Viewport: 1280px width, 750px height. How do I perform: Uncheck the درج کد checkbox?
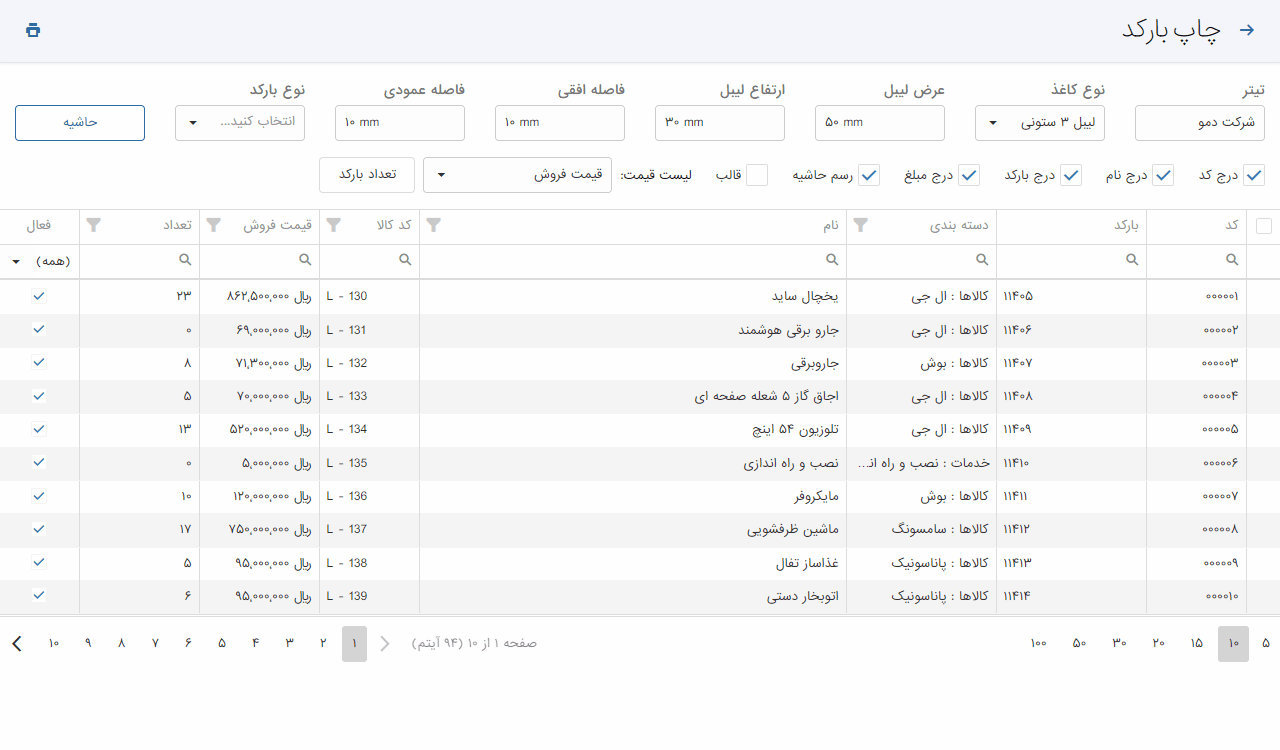click(1253, 175)
